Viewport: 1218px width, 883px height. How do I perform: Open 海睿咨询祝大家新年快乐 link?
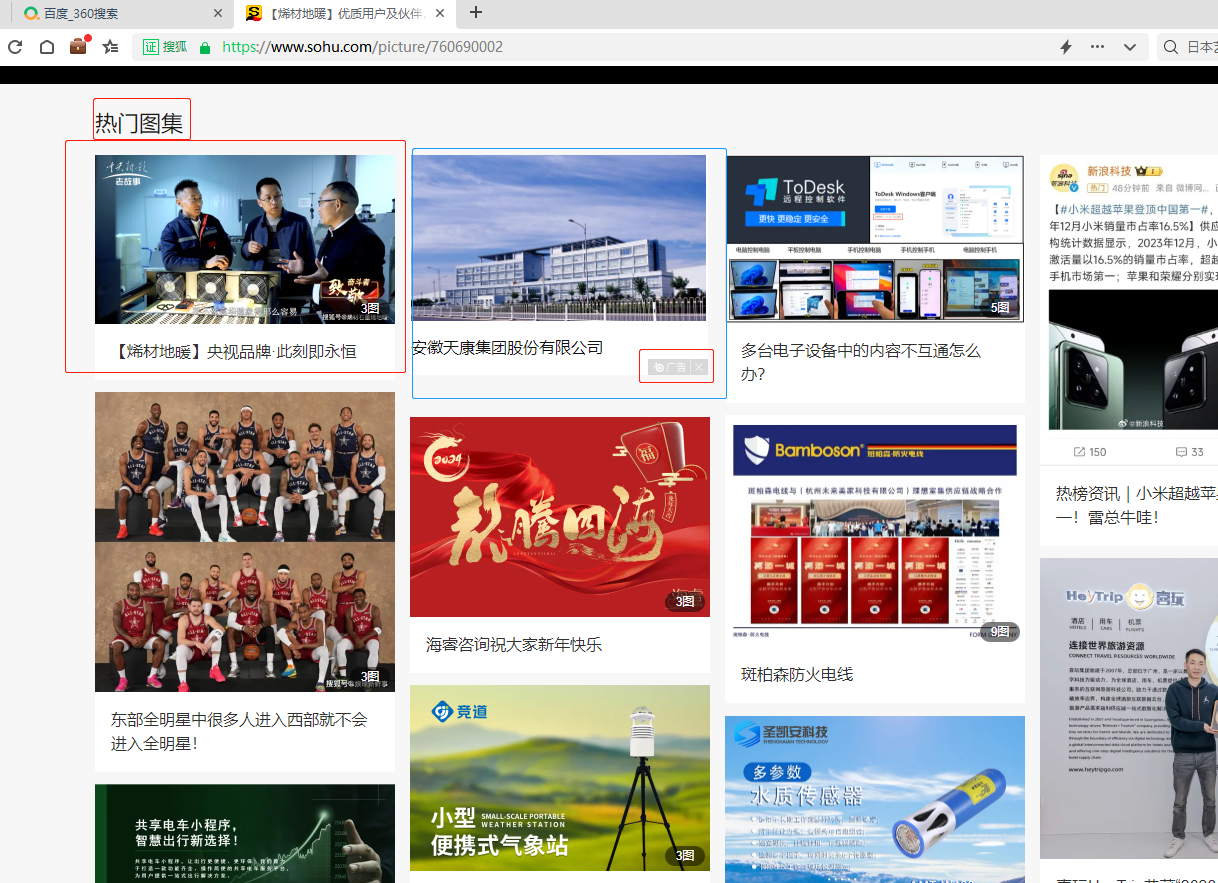(514, 645)
